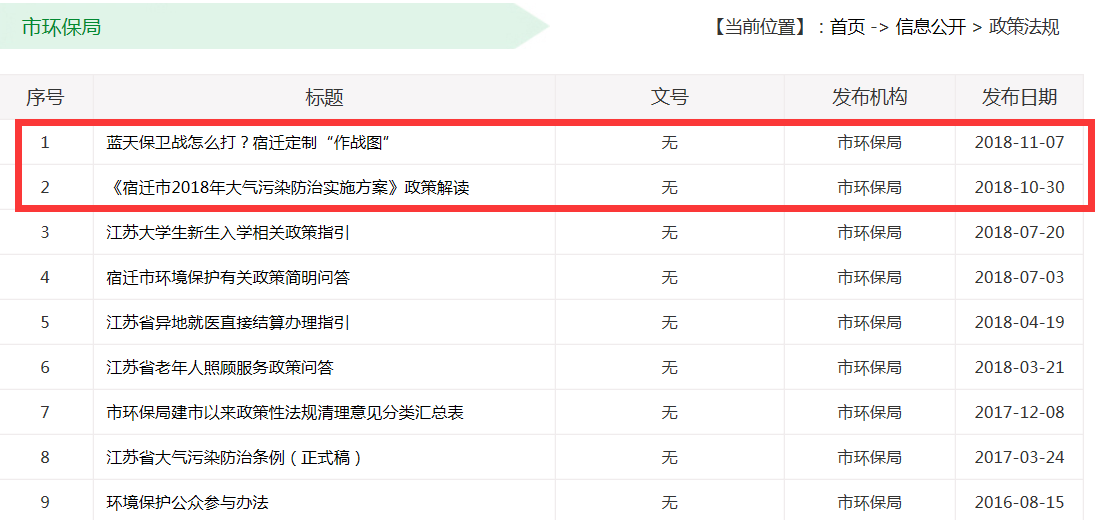Click the 市环保局 publisher cell in row 9
1113x520 pixels.
pos(870,502)
